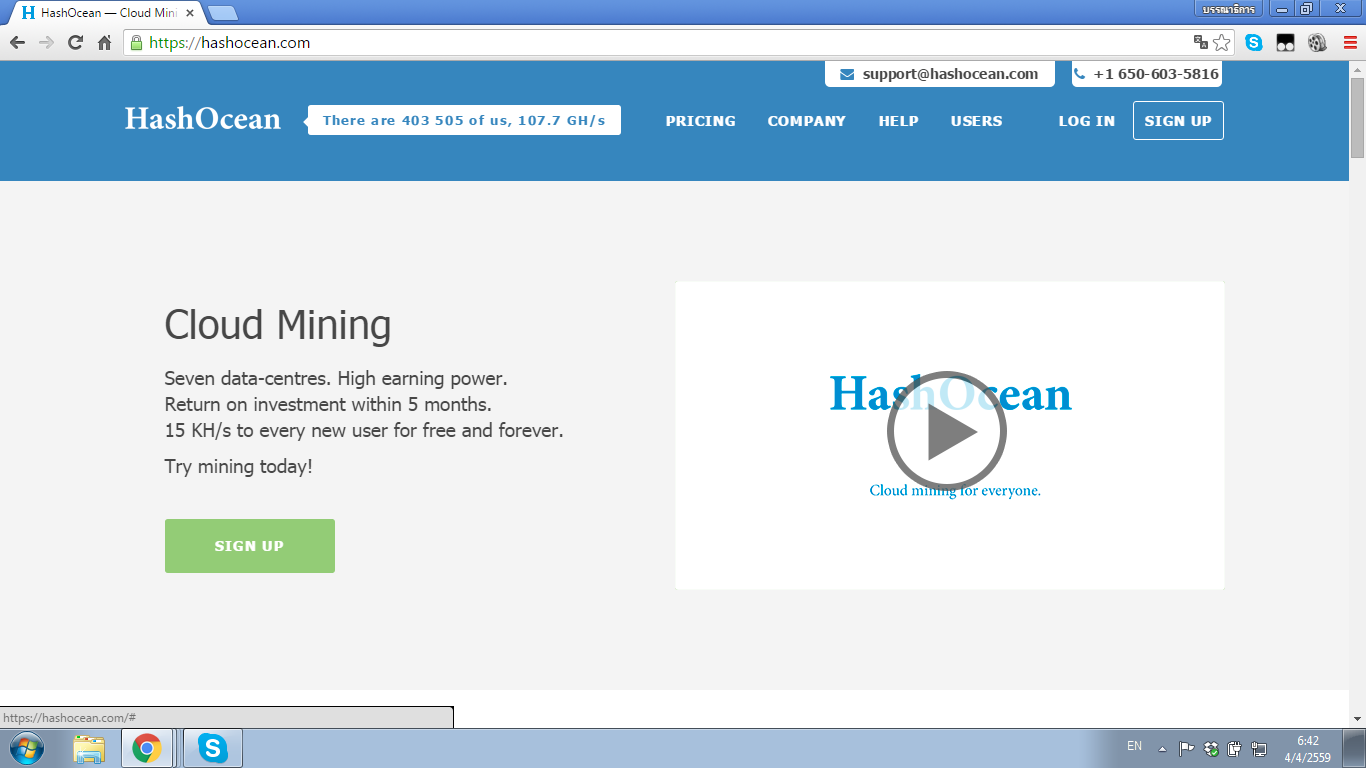Click the LOG IN link

[1086, 121]
